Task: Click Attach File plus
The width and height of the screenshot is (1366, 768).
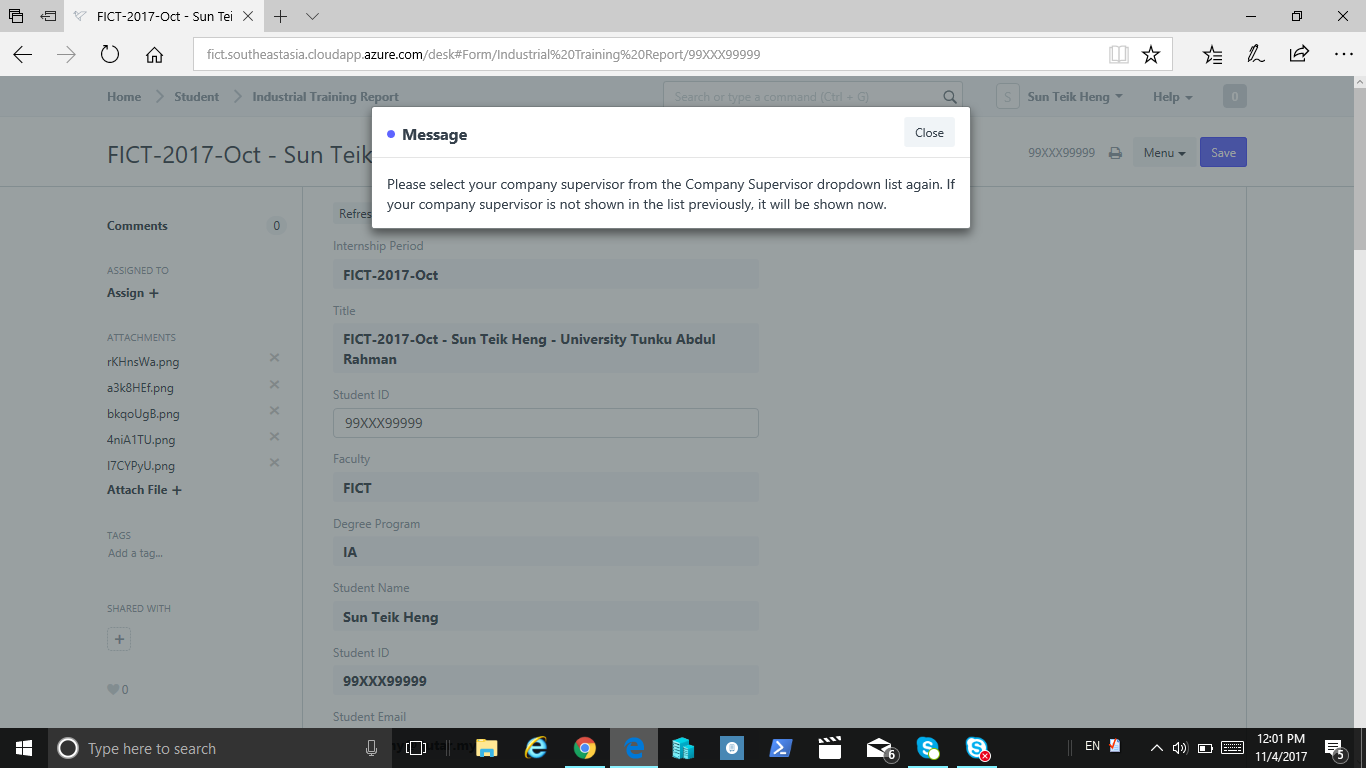Action: [x=144, y=490]
